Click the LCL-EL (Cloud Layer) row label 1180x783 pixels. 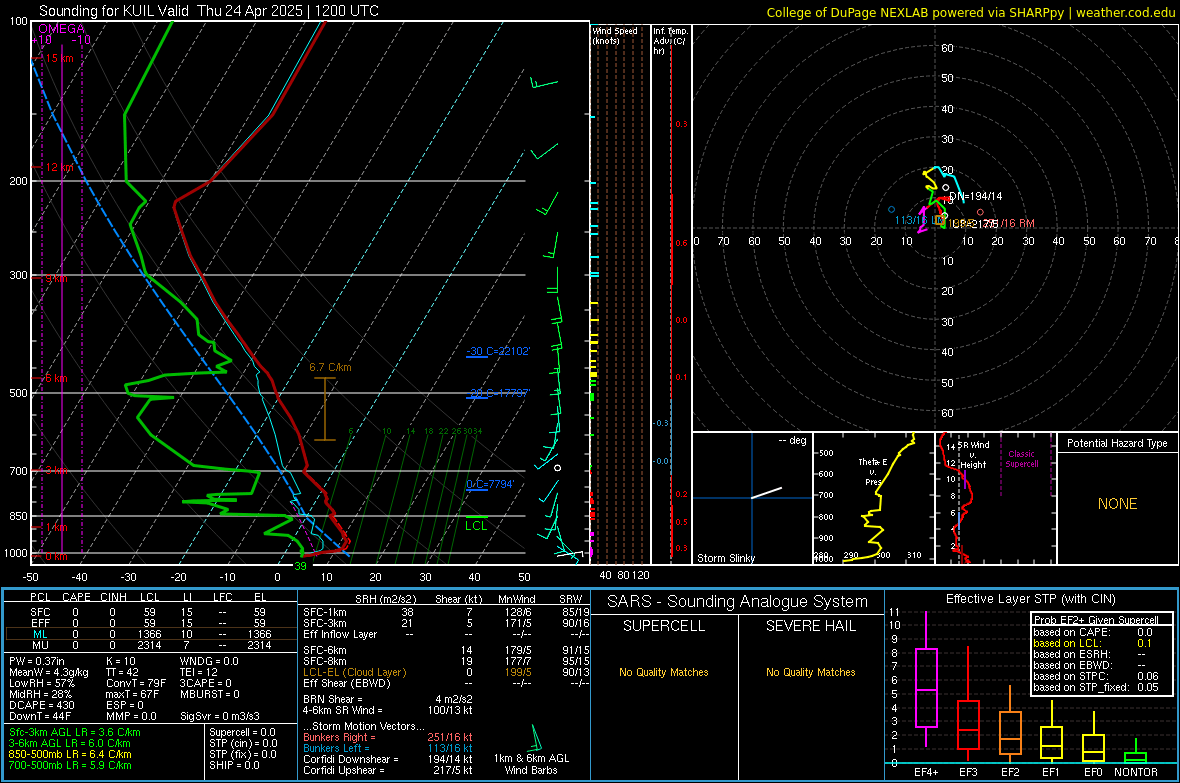354,672
